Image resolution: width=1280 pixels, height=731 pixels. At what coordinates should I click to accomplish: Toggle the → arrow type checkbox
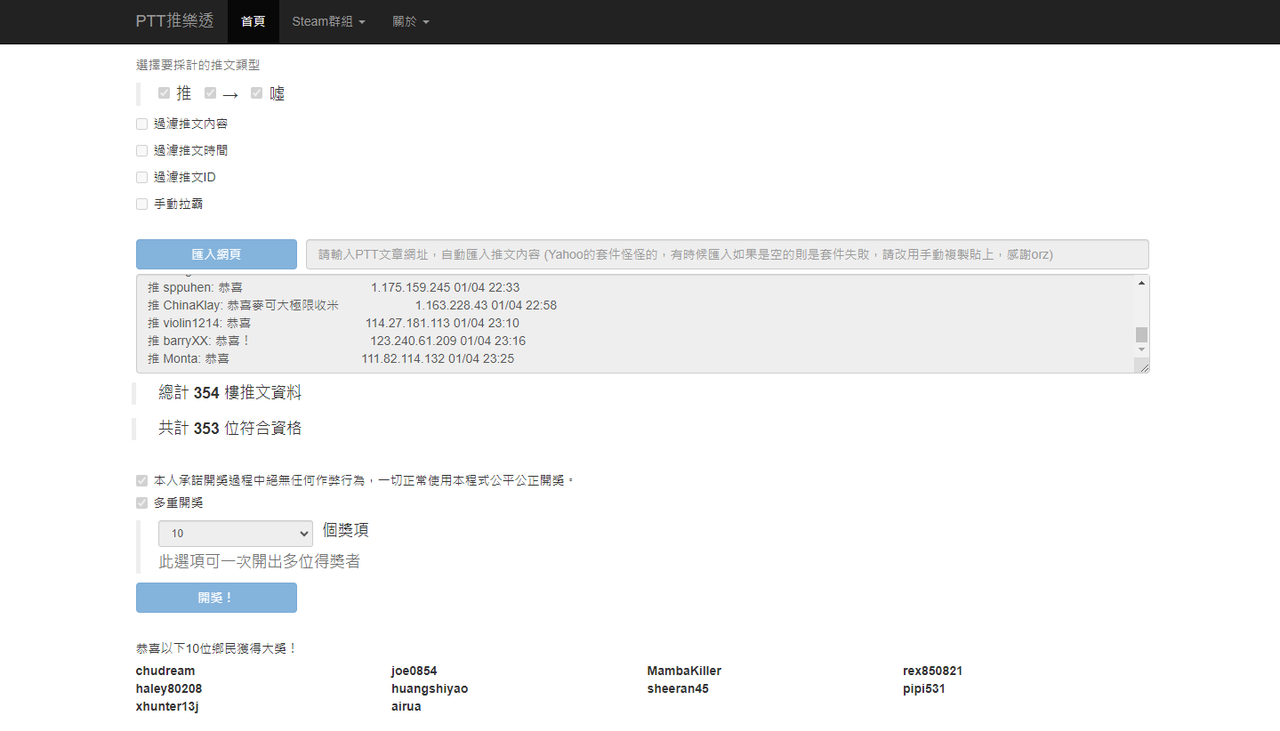(x=210, y=93)
